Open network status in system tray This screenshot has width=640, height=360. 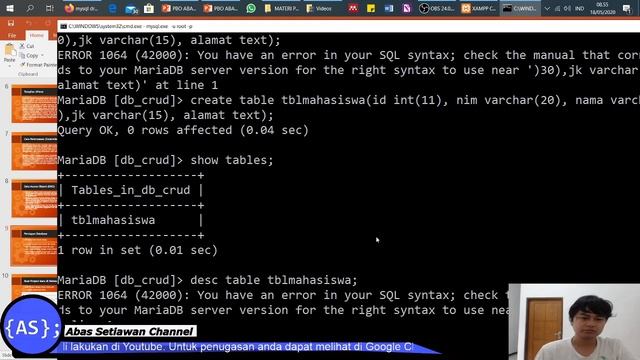pyautogui.click(x=558, y=8)
